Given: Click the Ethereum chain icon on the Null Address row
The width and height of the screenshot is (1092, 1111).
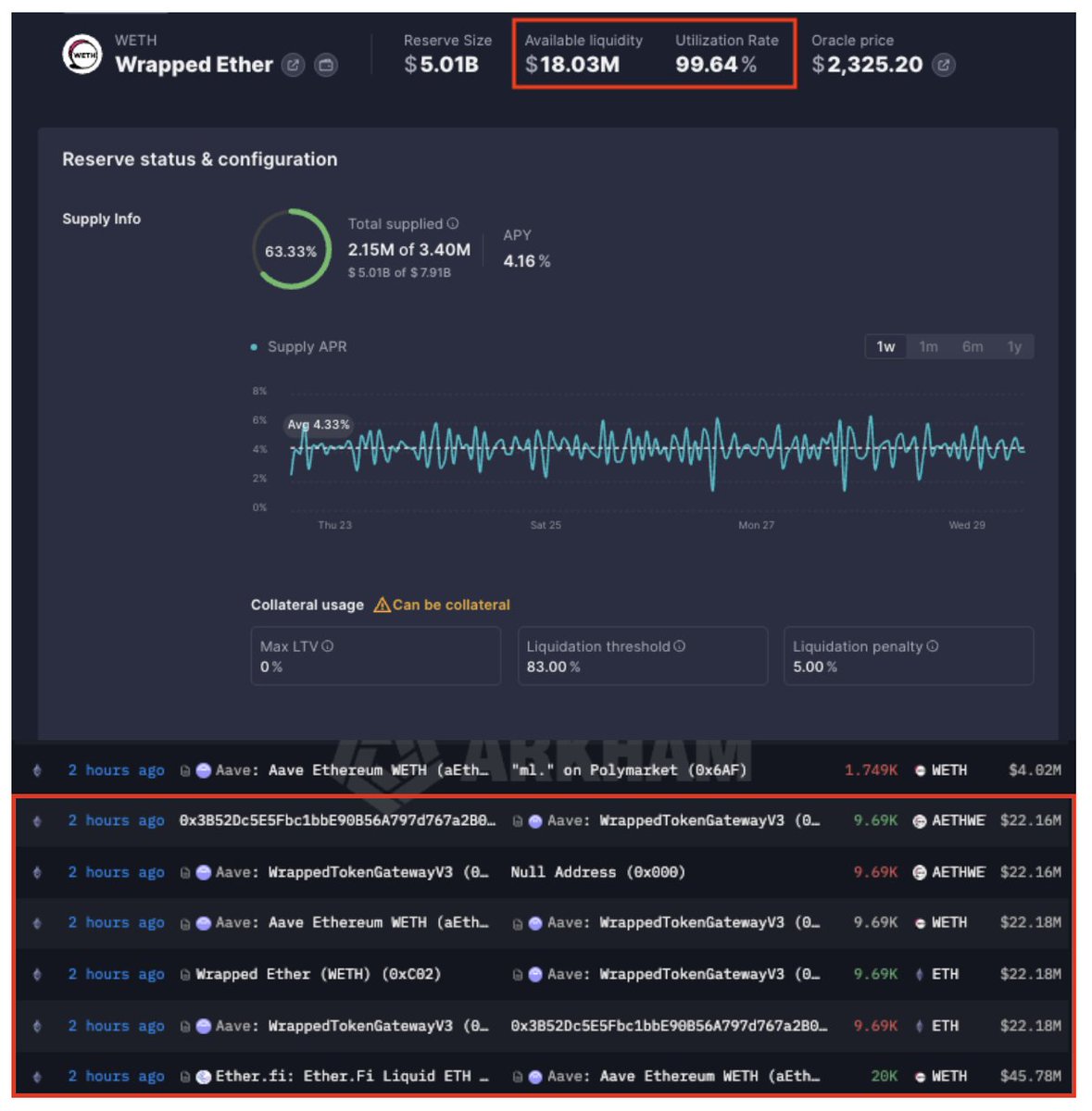Looking at the screenshot, I should point(37,872).
